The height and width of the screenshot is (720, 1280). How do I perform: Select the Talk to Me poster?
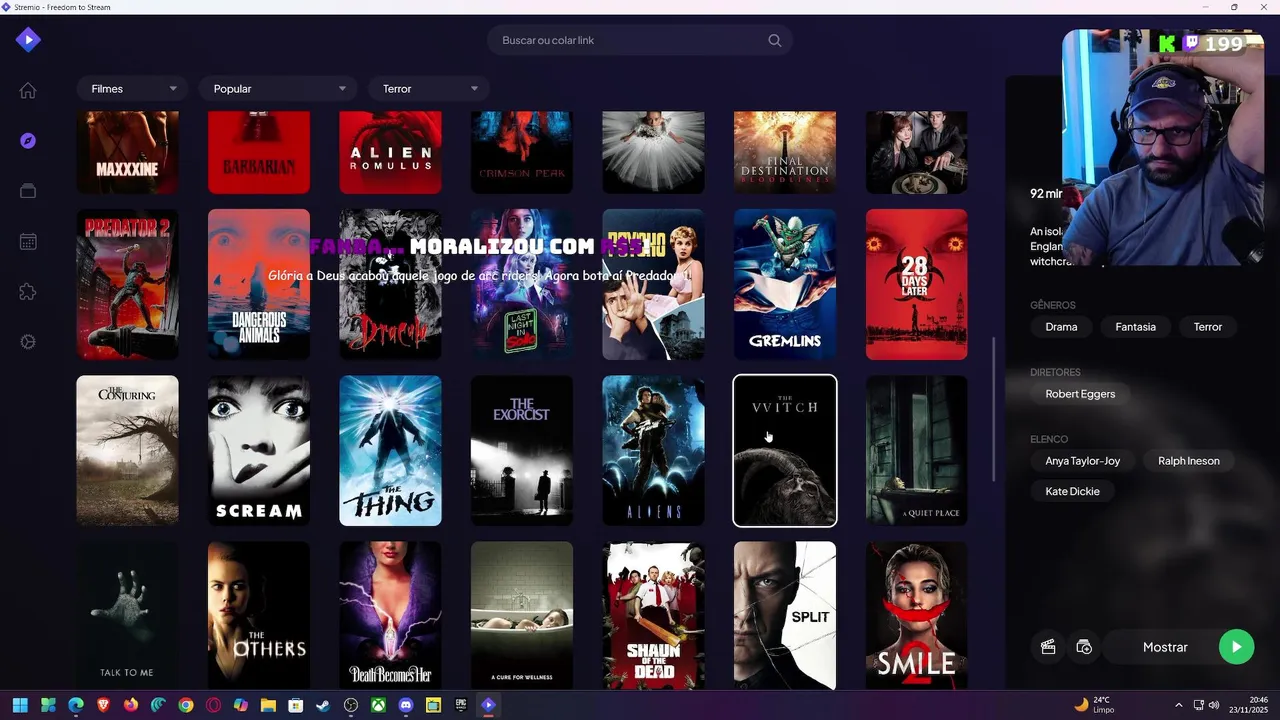pyautogui.click(x=127, y=615)
